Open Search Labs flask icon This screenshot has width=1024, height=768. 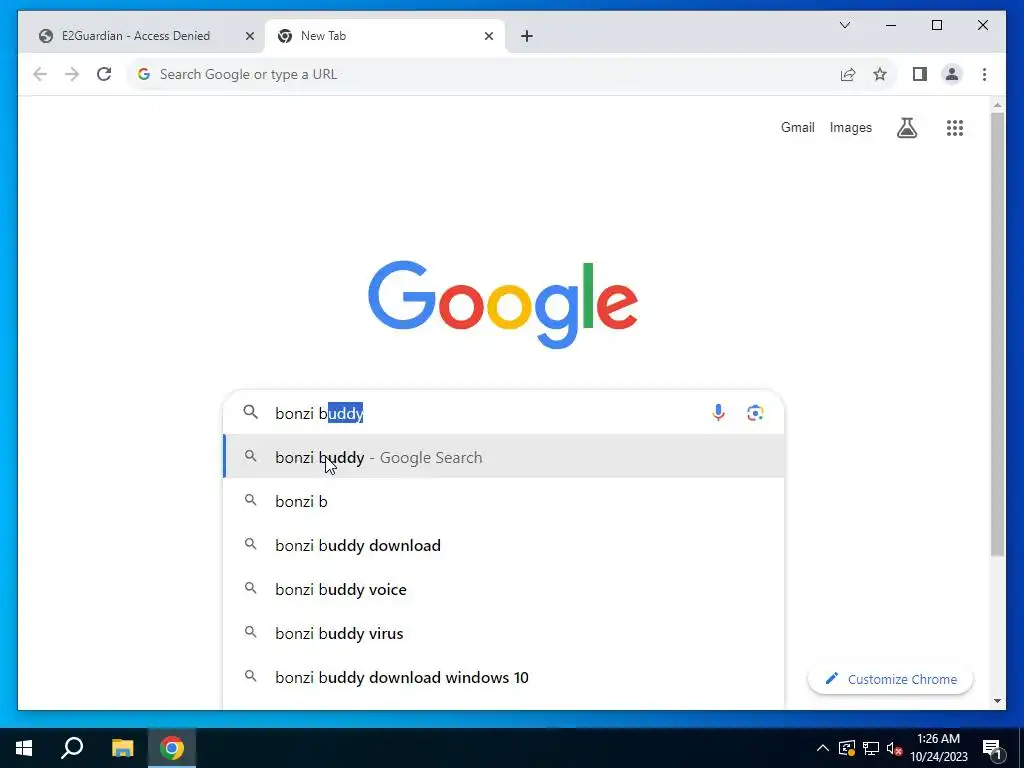[x=906, y=128]
